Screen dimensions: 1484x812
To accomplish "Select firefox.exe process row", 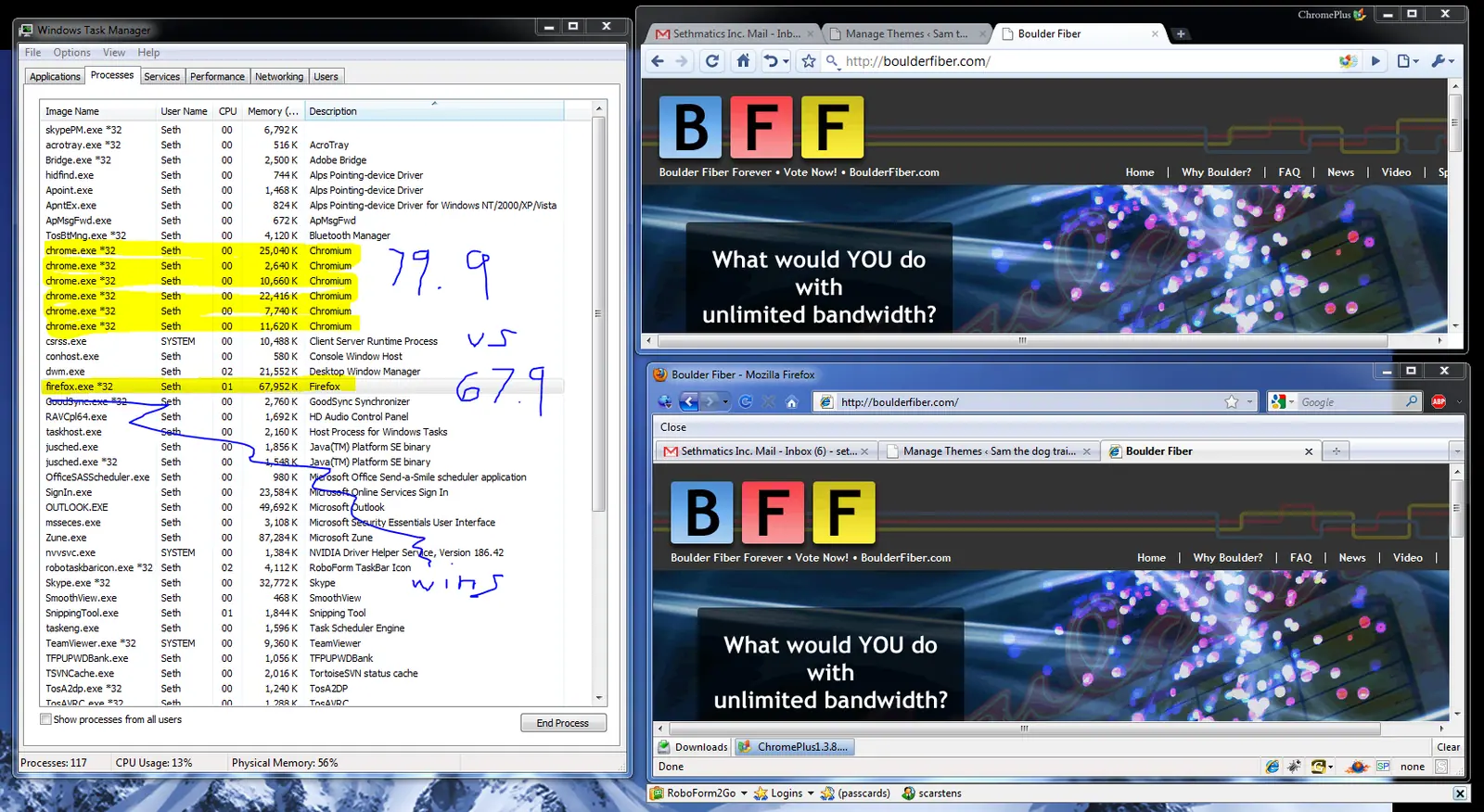I will [303, 387].
